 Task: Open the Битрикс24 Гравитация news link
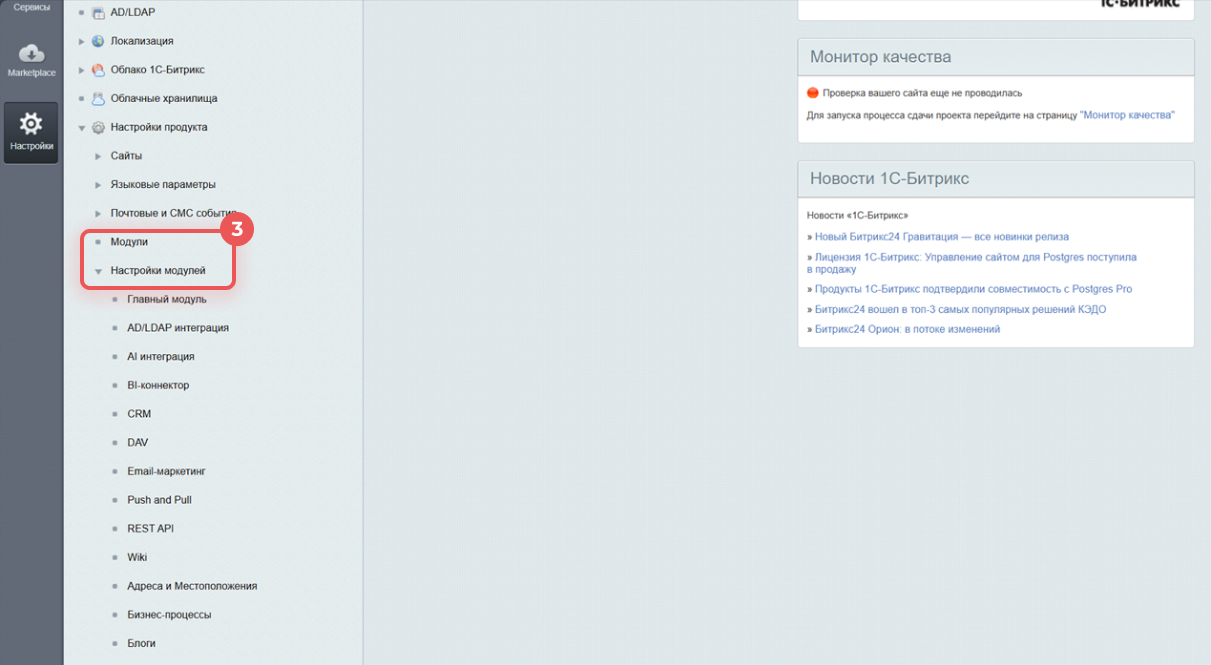point(942,237)
